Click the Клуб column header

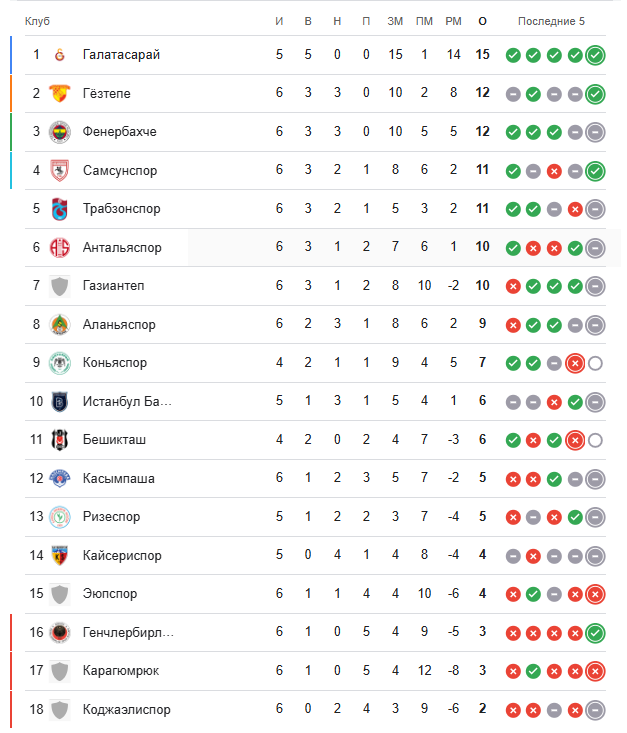coord(38,21)
